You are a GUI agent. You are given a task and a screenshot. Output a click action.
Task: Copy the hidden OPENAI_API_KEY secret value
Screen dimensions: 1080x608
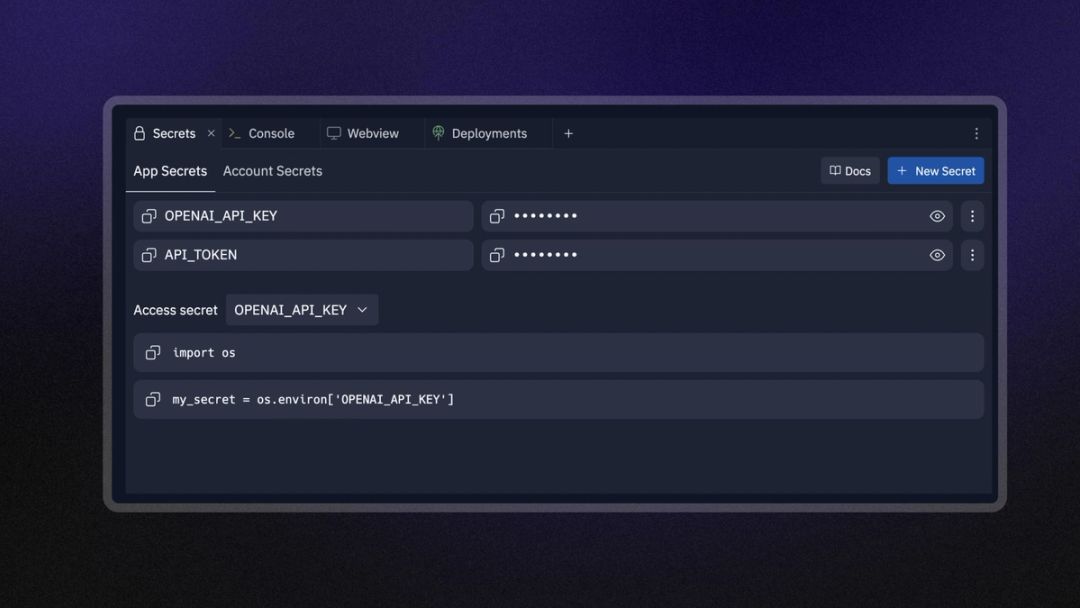coord(497,215)
